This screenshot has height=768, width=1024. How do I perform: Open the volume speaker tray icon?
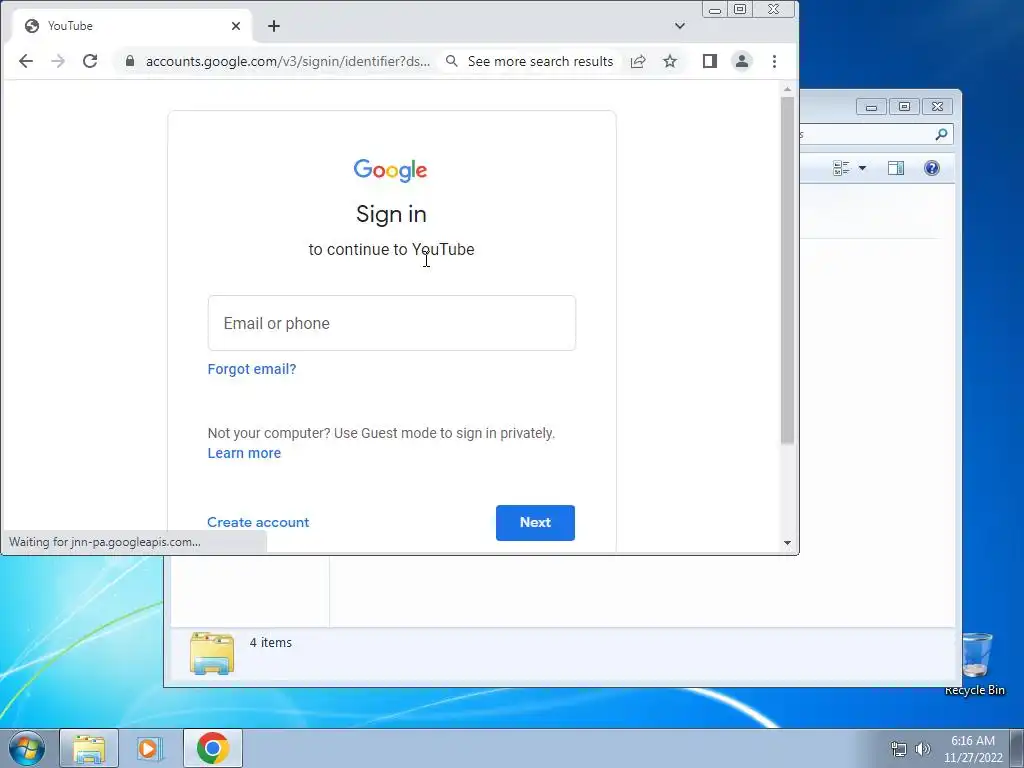(x=923, y=749)
